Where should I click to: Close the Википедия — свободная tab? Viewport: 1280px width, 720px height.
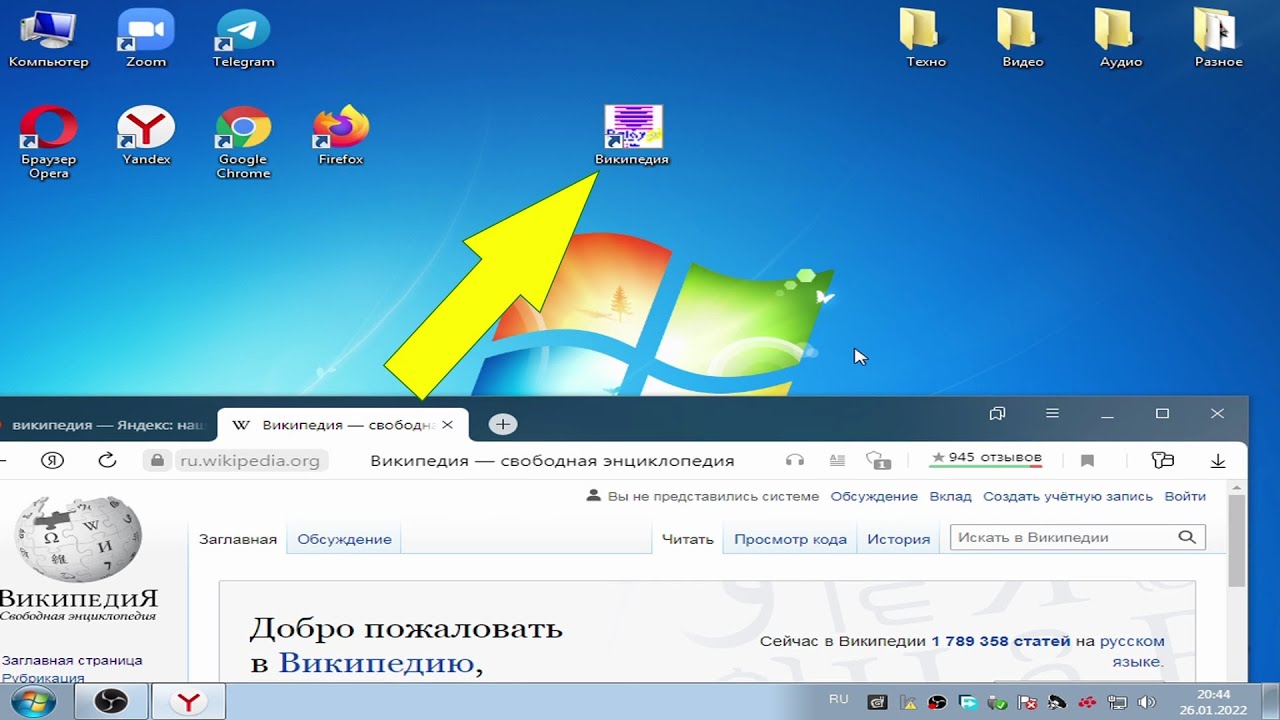click(x=448, y=425)
